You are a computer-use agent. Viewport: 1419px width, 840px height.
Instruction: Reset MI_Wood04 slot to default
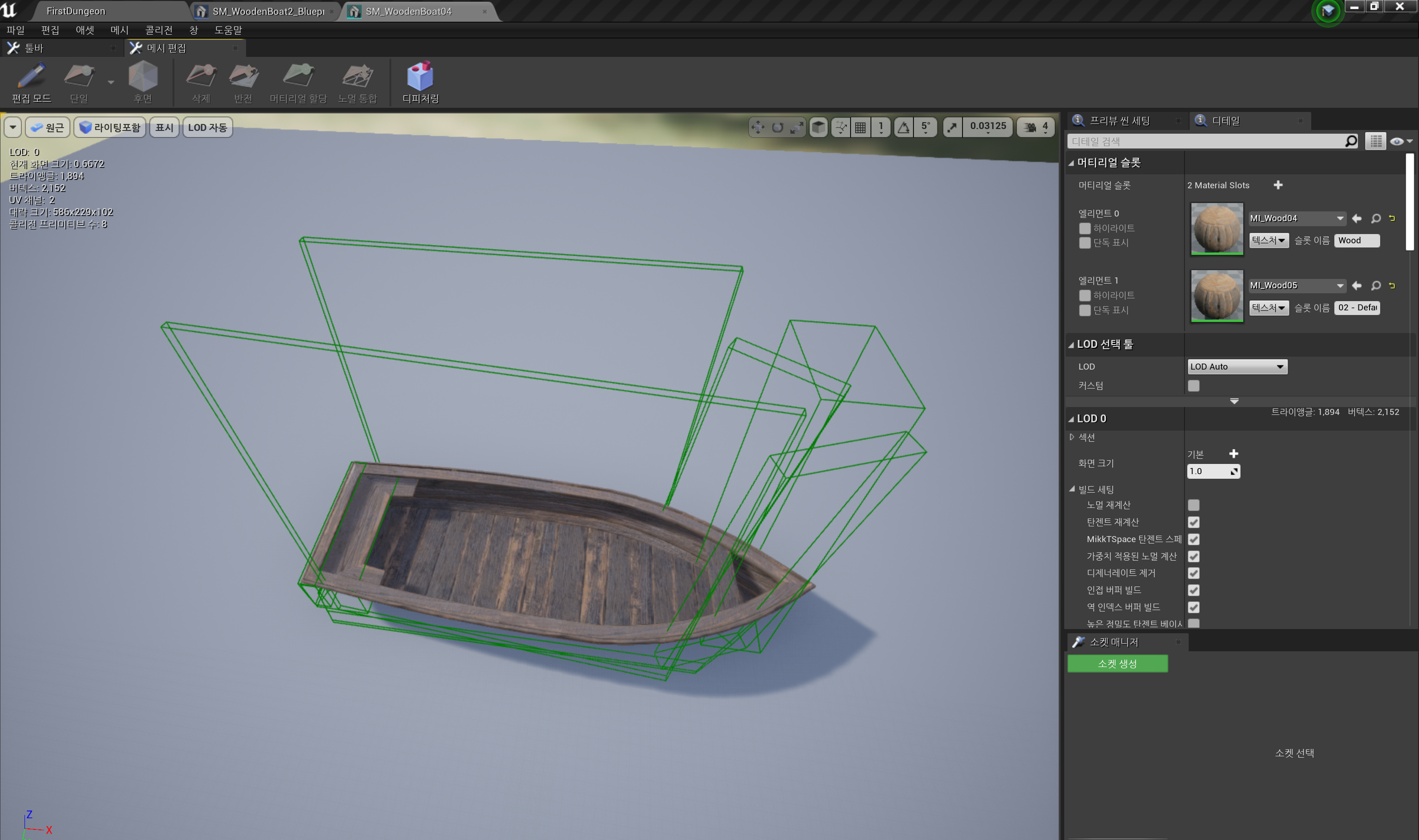1392,218
